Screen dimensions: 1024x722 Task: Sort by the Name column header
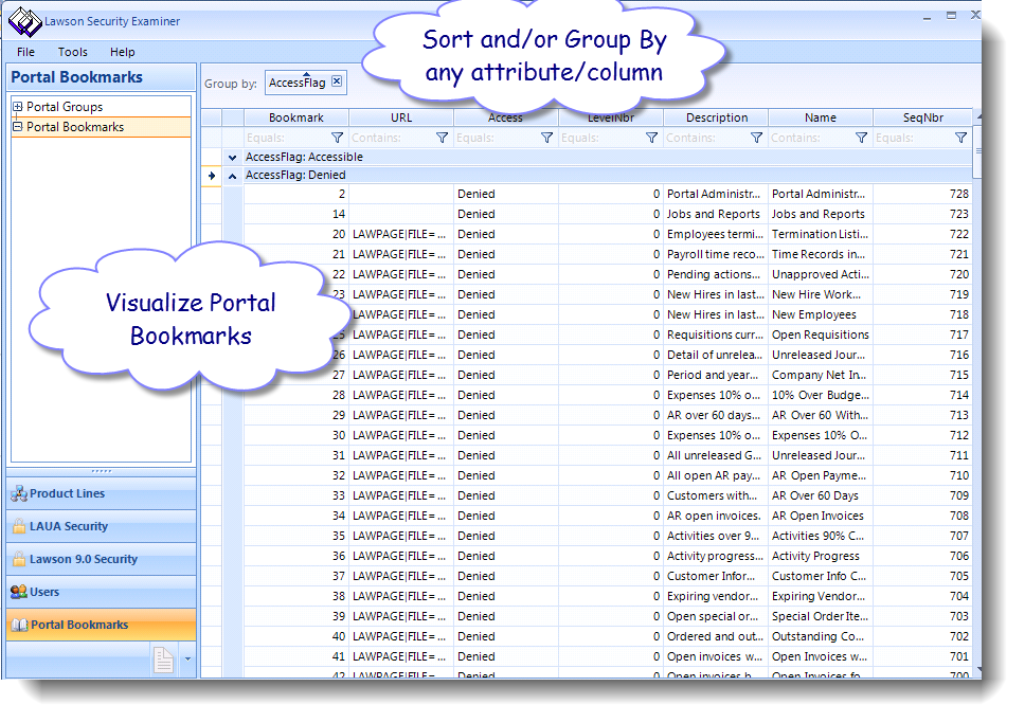(821, 118)
